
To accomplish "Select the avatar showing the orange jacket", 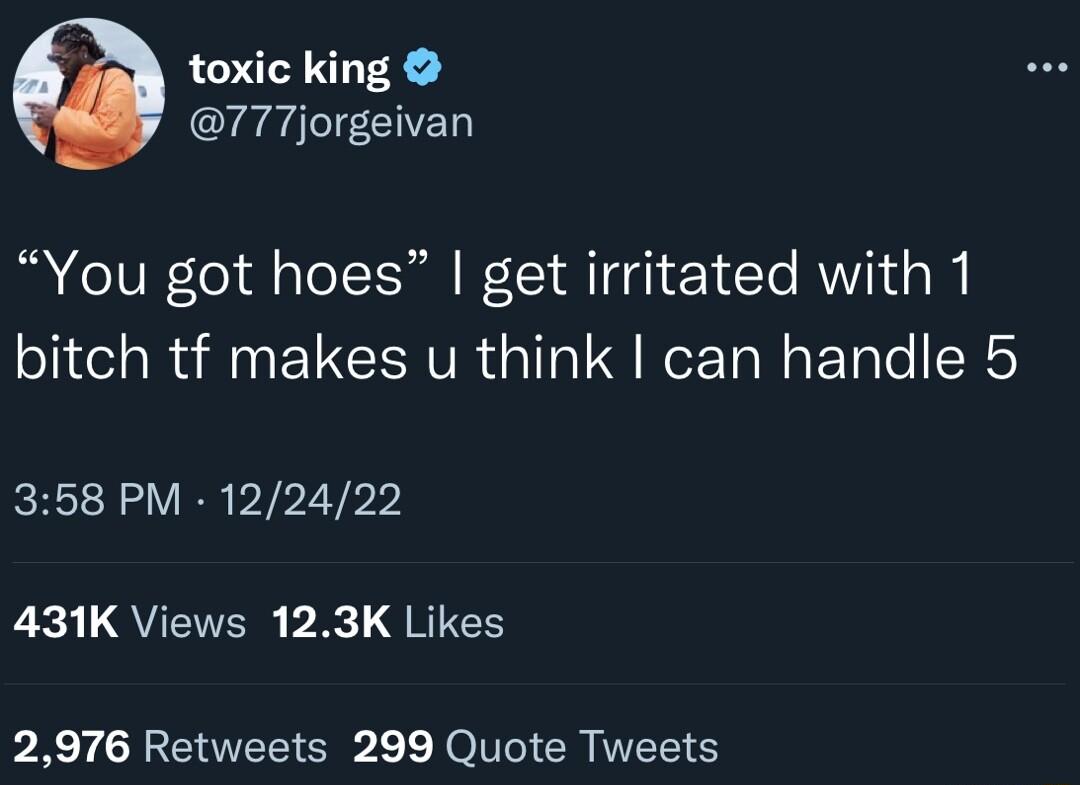I will pos(88,94).
